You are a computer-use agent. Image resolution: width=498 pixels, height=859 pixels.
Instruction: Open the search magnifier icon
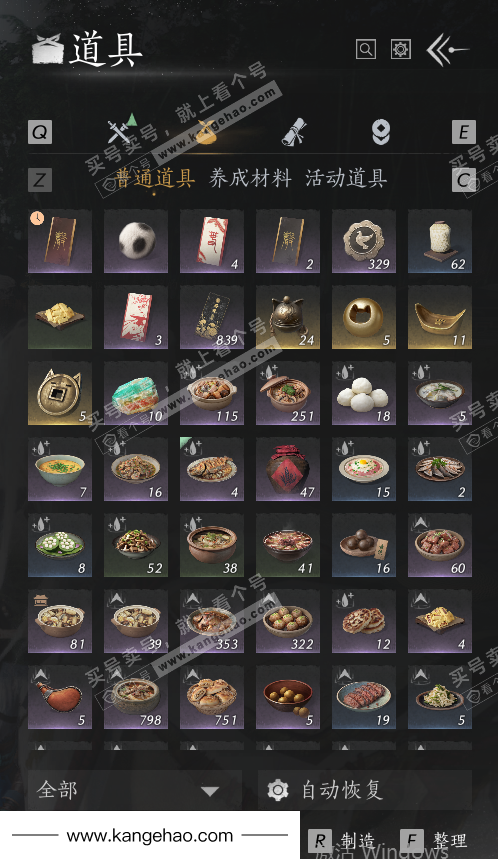pos(365,49)
